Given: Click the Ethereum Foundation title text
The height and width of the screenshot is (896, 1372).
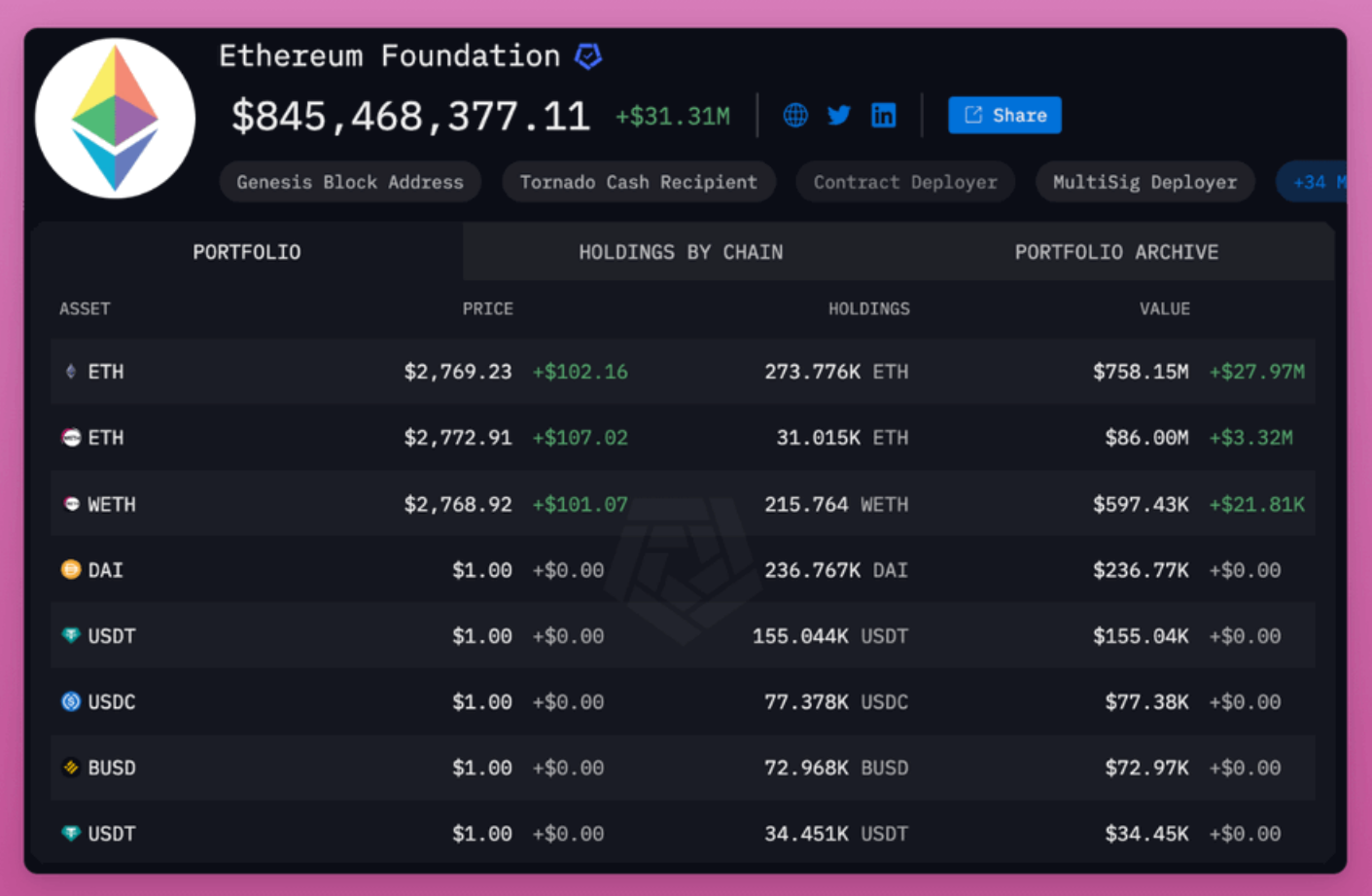Looking at the screenshot, I should pyautogui.click(x=389, y=56).
